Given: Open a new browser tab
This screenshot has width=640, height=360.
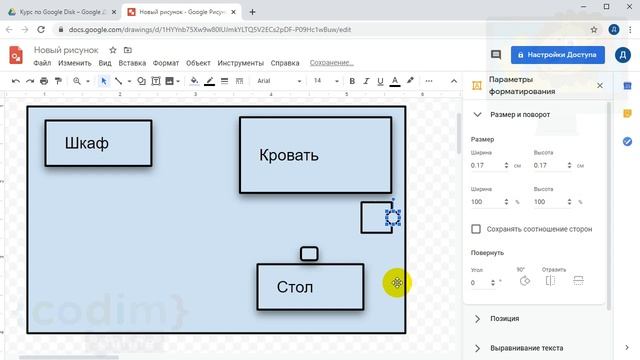Looking at the screenshot, I should [x=252, y=12].
